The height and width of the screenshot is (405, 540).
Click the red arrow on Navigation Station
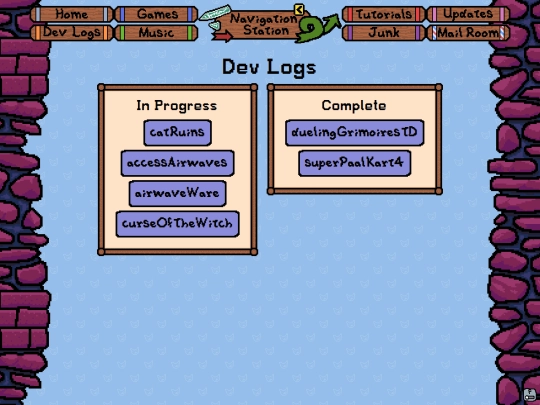click(x=222, y=36)
